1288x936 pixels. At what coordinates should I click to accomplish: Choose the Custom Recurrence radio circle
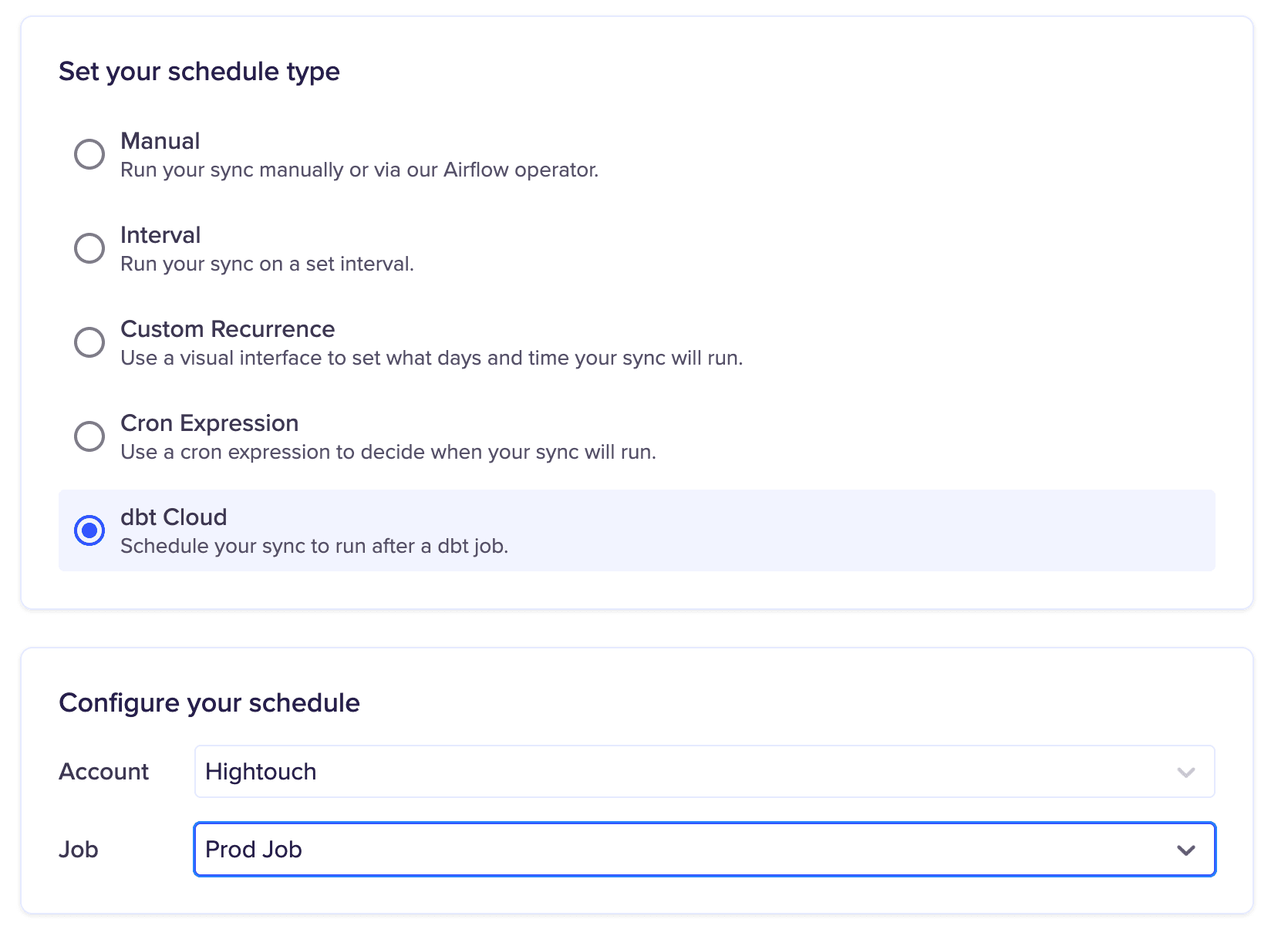click(89, 342)
